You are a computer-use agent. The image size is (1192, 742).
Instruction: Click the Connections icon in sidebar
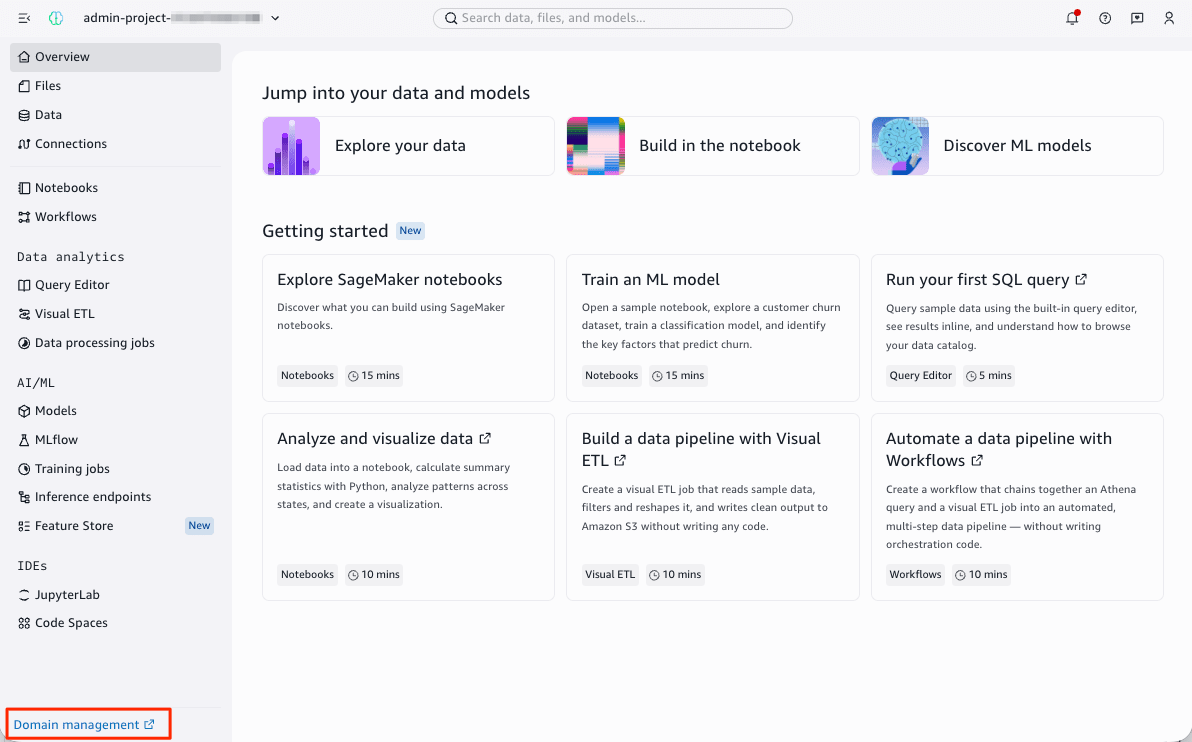pyautogui.click(x=24, y=144)
